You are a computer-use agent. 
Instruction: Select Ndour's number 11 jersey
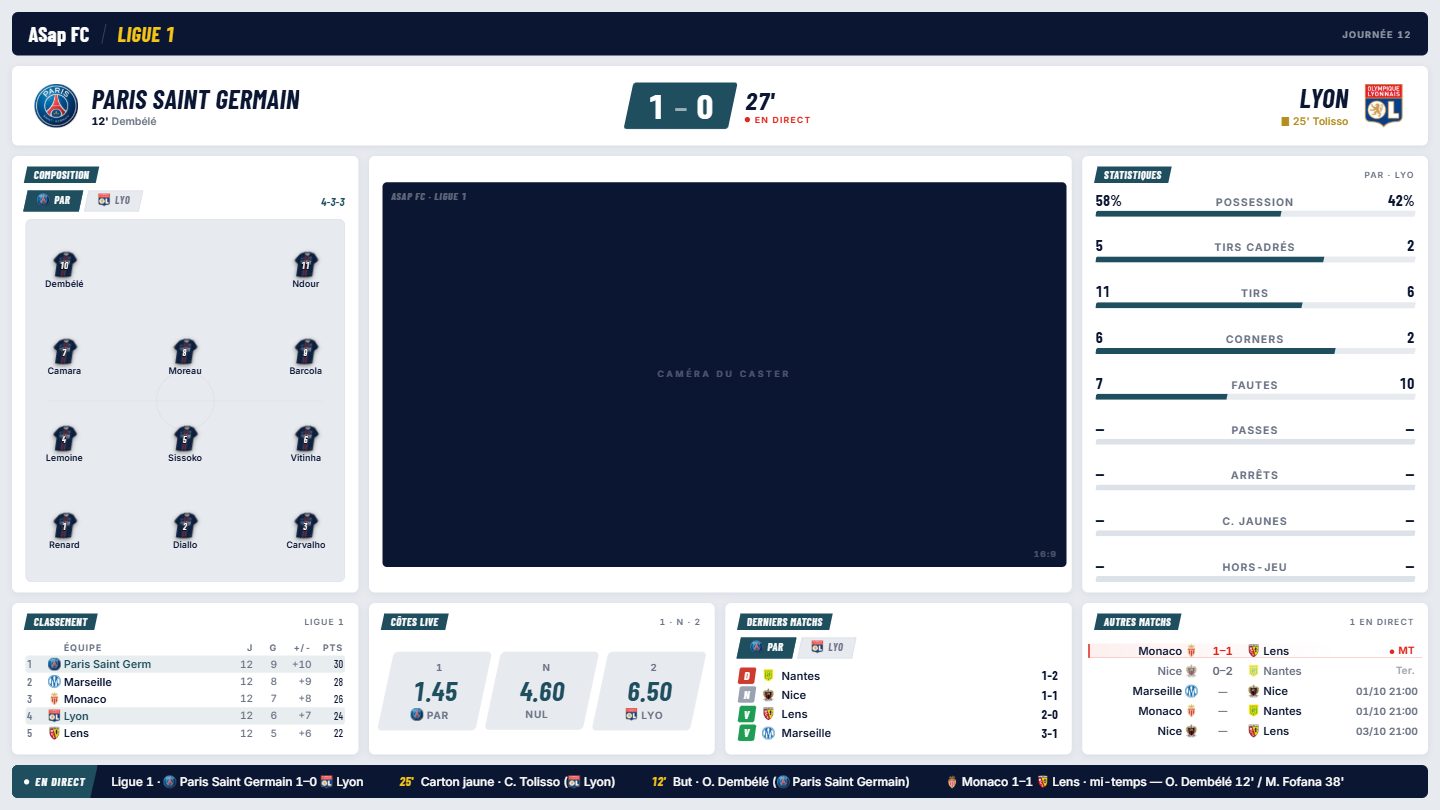306,264
